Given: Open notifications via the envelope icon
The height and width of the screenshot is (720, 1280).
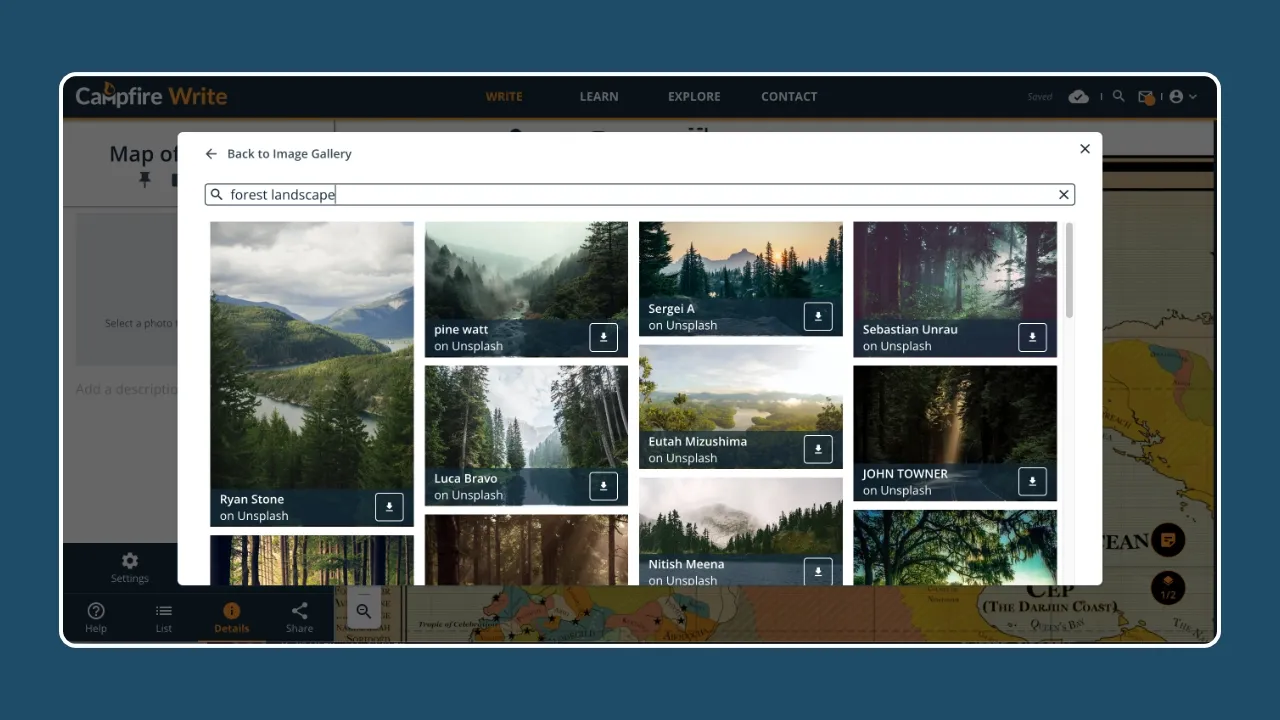Looking at the screenshot, I should (x=1146, y=96).
